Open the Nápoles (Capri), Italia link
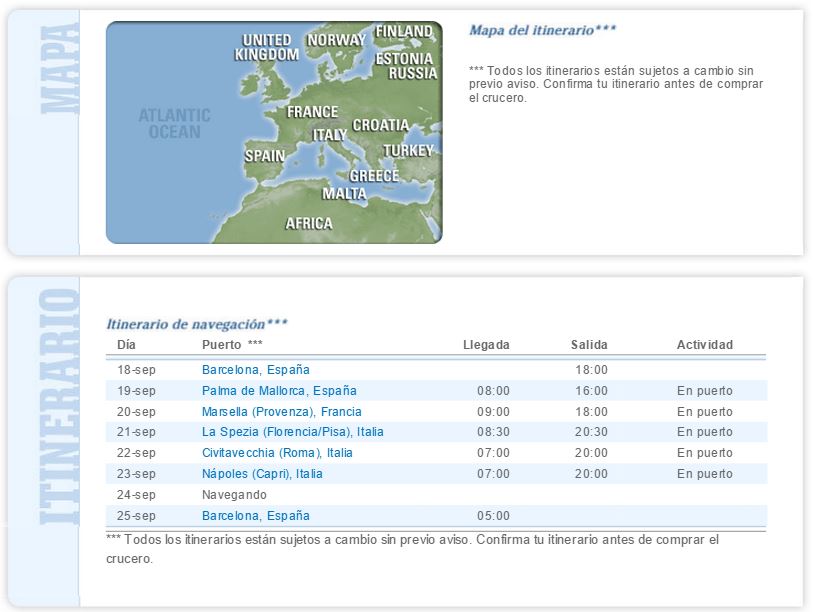The image size is (813, 612). tap(262, 474)
